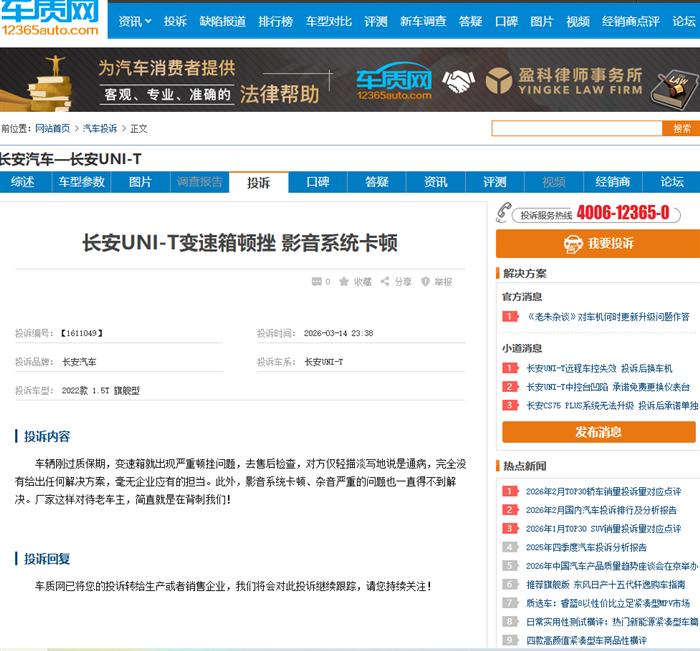The width and height of the screenshot is (700, 651).
Task: Click the 收藏 star icon
Action: [x=344, y=282]
